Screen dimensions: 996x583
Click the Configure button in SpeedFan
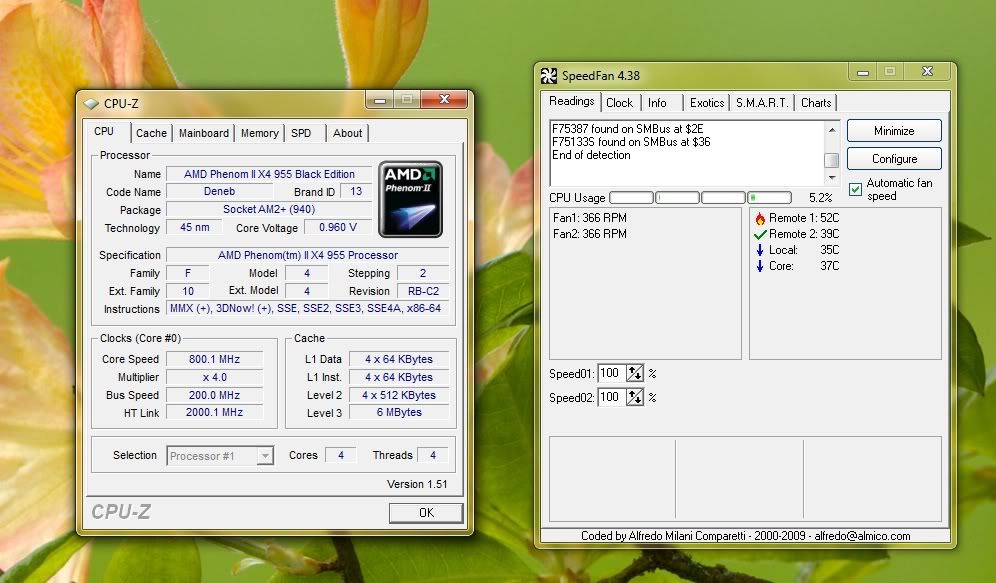pyautogui.click(x=894, y=159)
